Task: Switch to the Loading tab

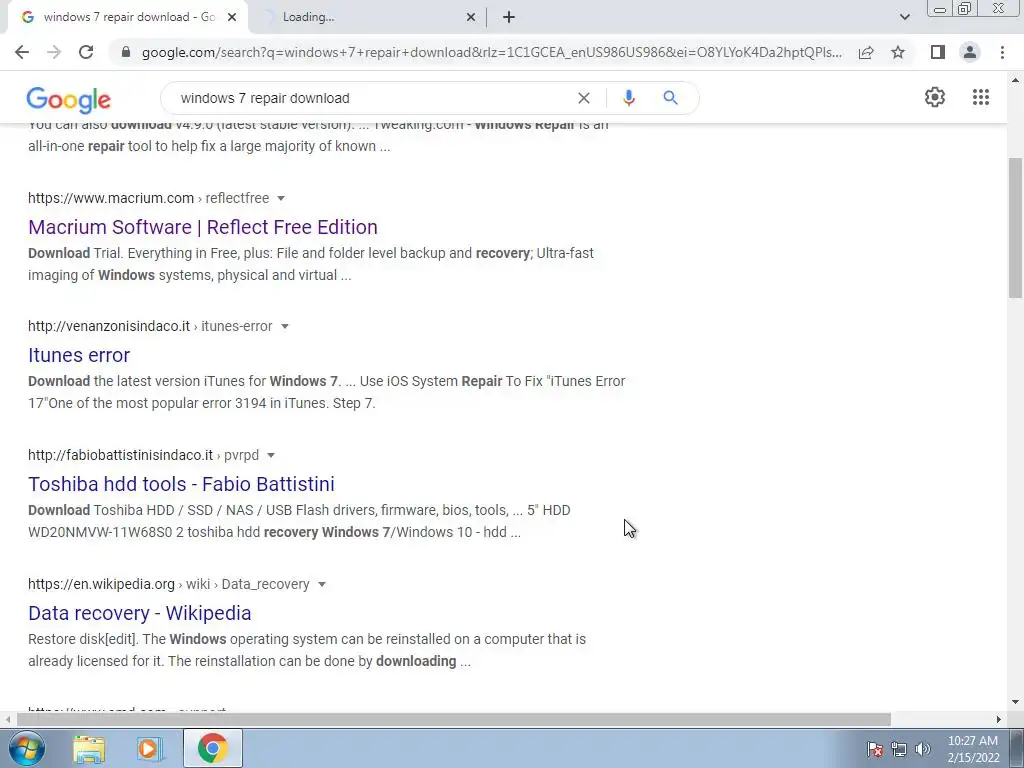Action: [x=369, y=17]
